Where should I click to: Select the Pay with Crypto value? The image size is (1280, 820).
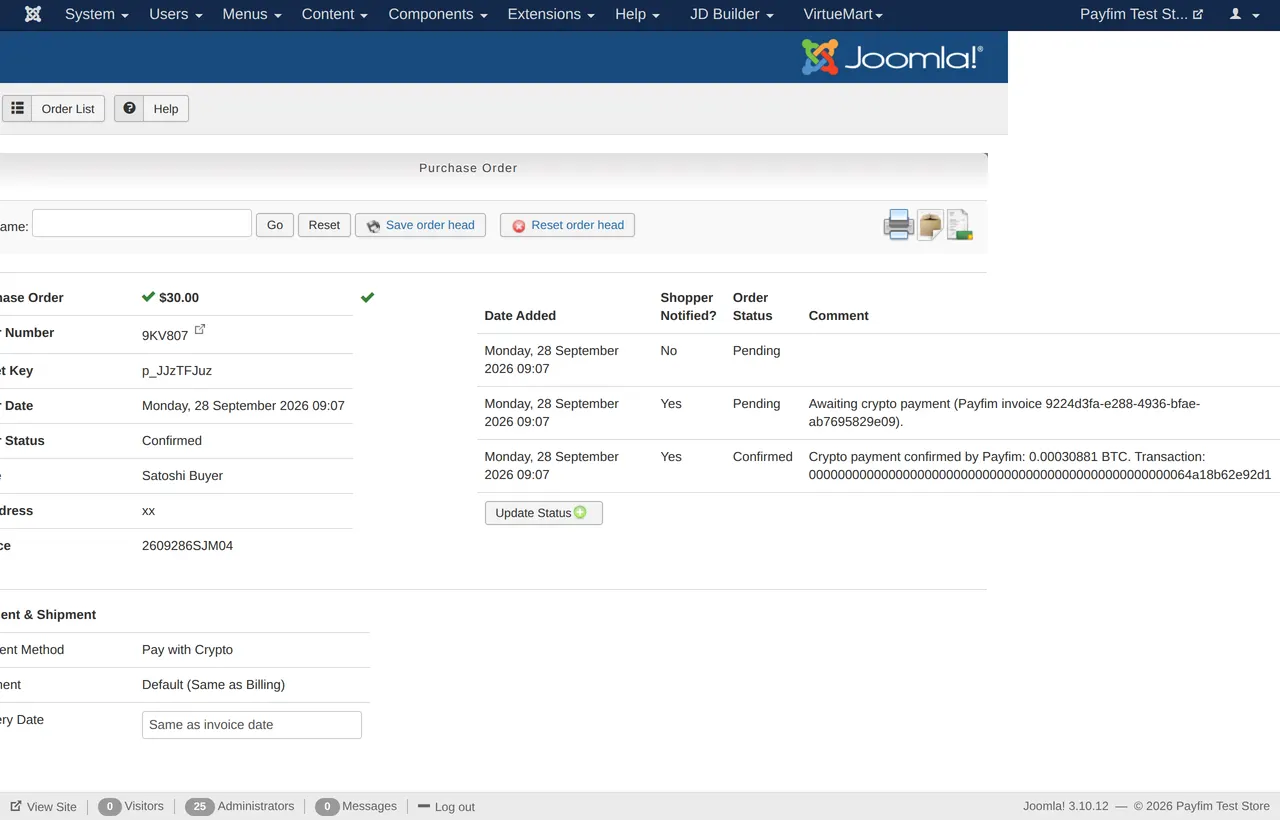tap(187, 650)
